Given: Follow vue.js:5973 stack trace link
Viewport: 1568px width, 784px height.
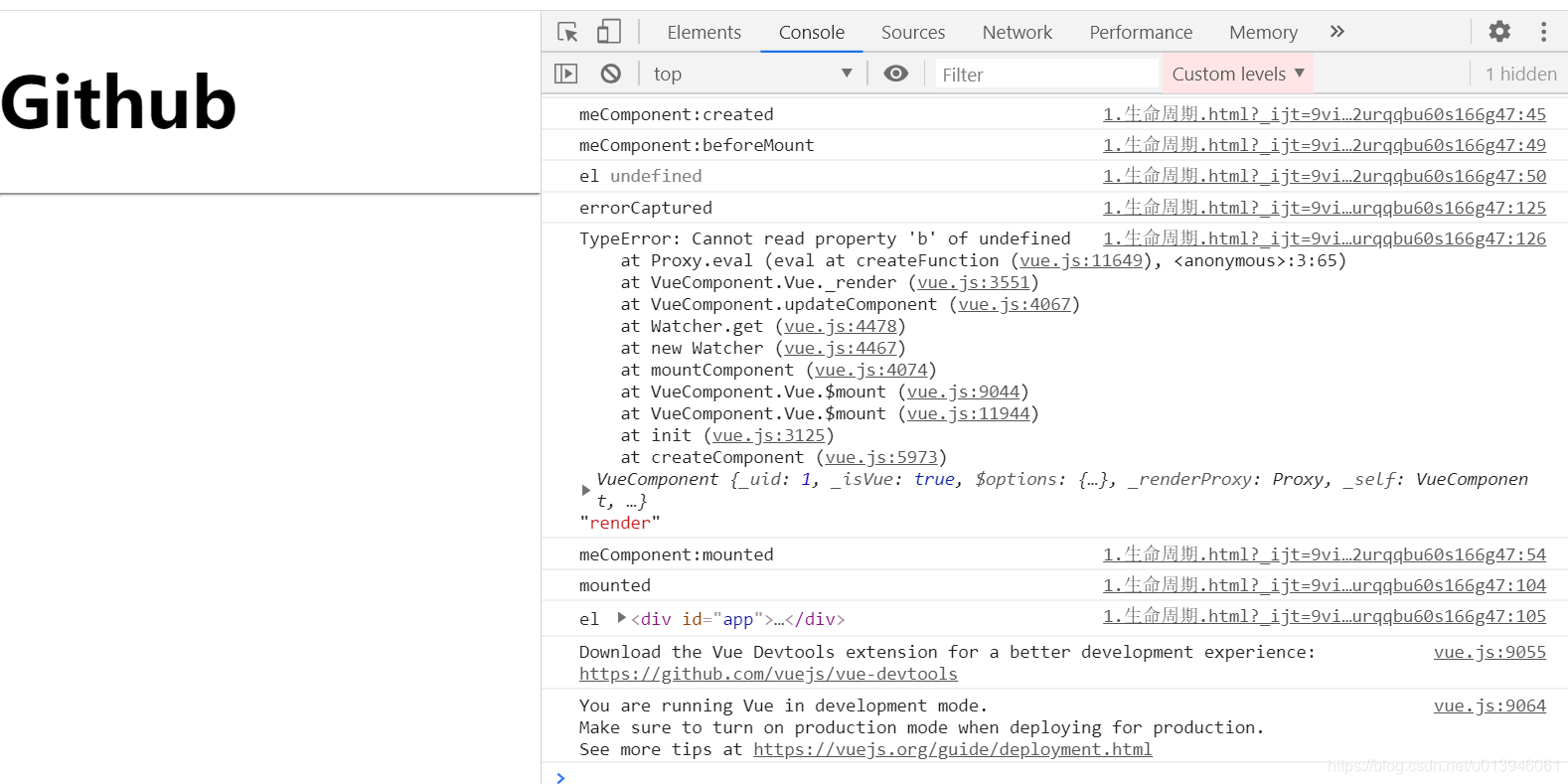Looking at the screenshot, I should (881, 457).
